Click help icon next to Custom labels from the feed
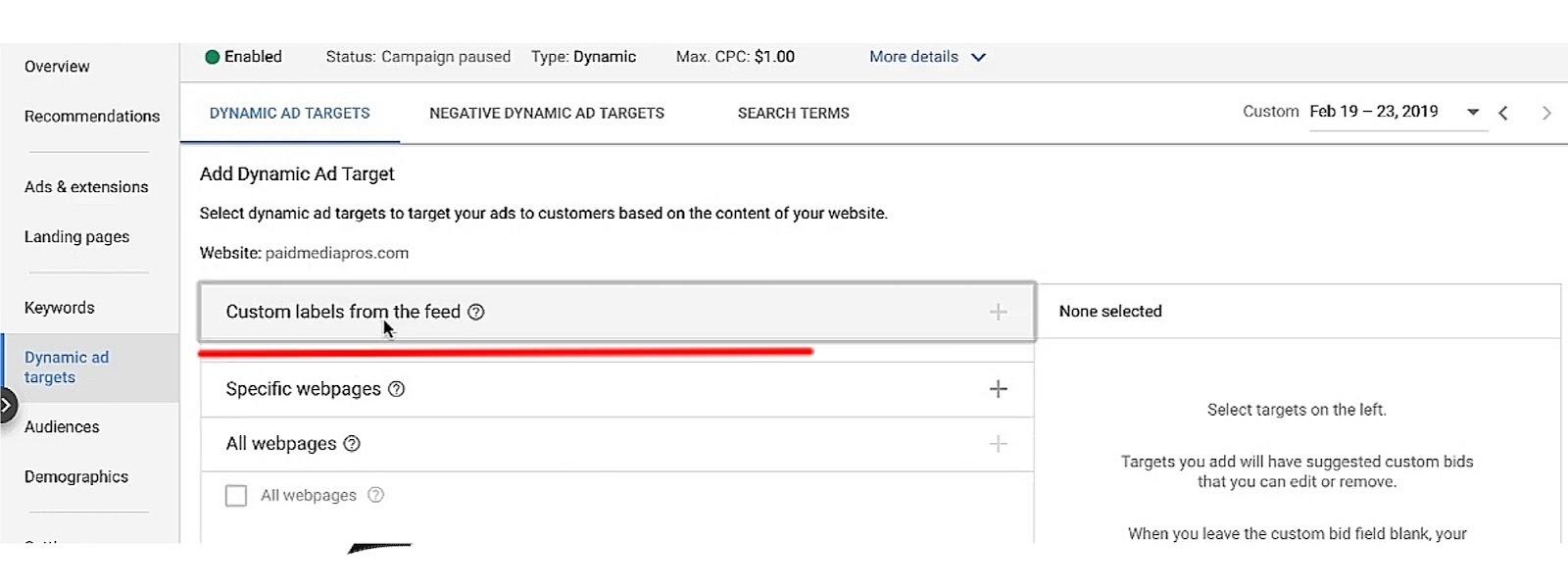 coord(476,312)
